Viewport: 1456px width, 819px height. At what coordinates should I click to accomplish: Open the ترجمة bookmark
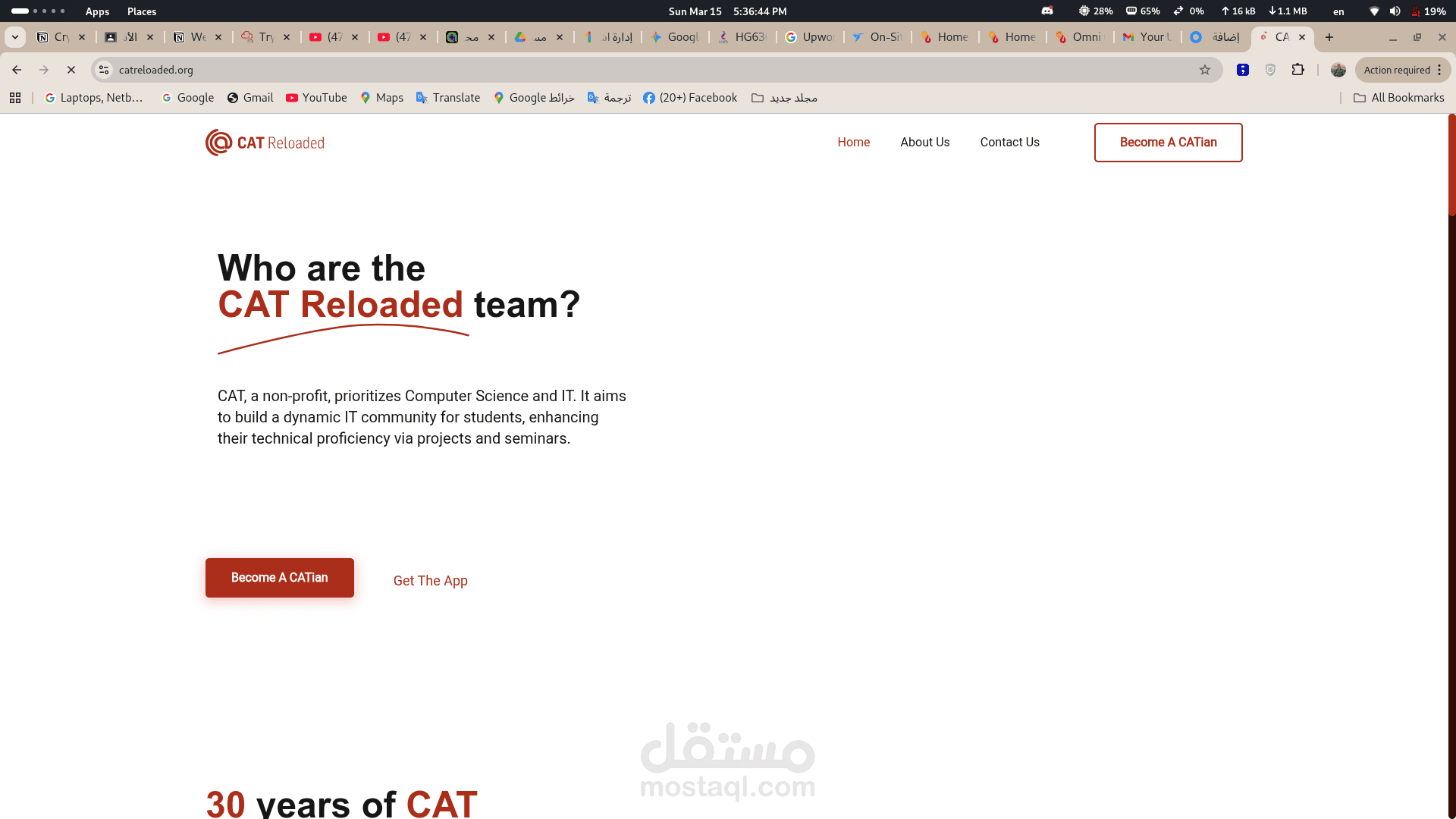click(x=610, y=98)
